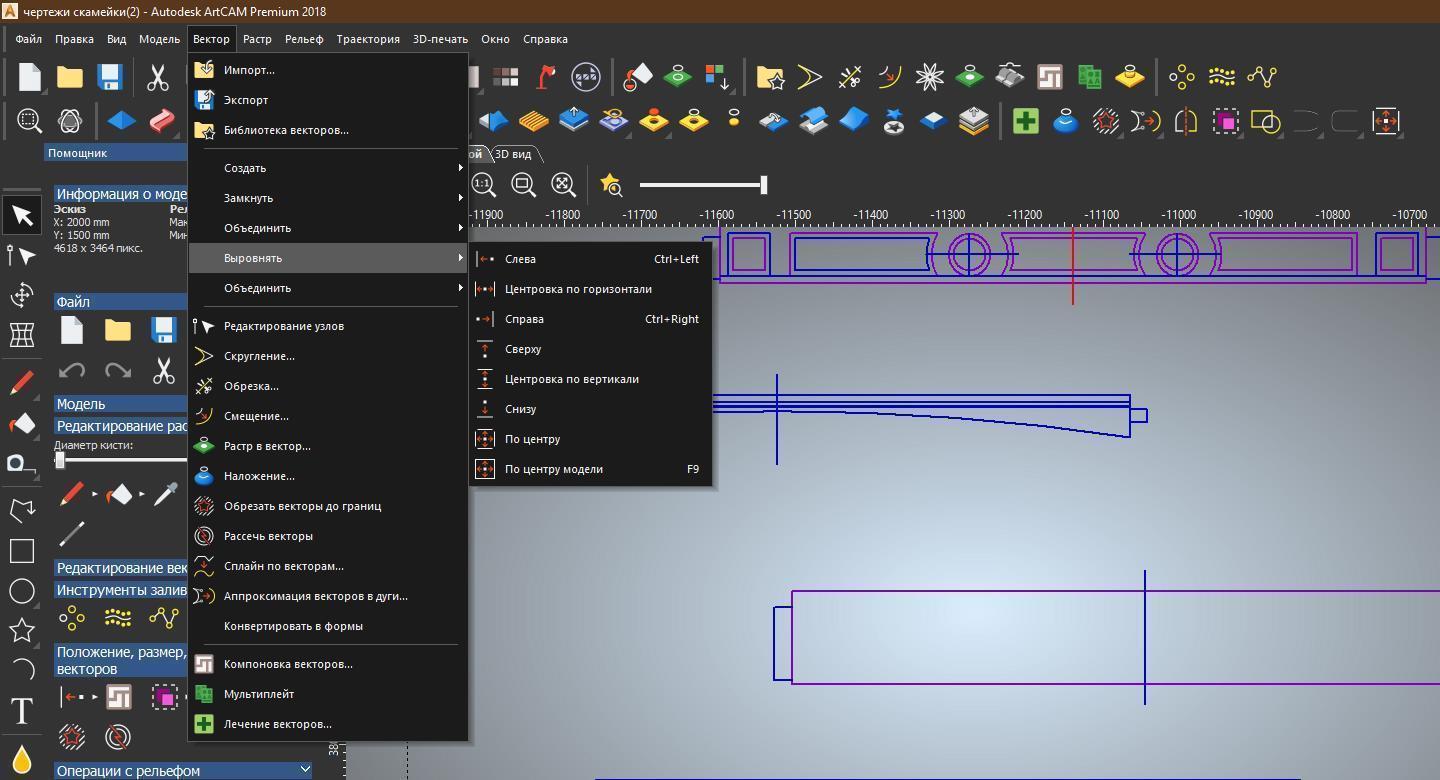Select Редактирование узлов menu entry
This screenshot has width=1440, height=780.
[328, 326]
